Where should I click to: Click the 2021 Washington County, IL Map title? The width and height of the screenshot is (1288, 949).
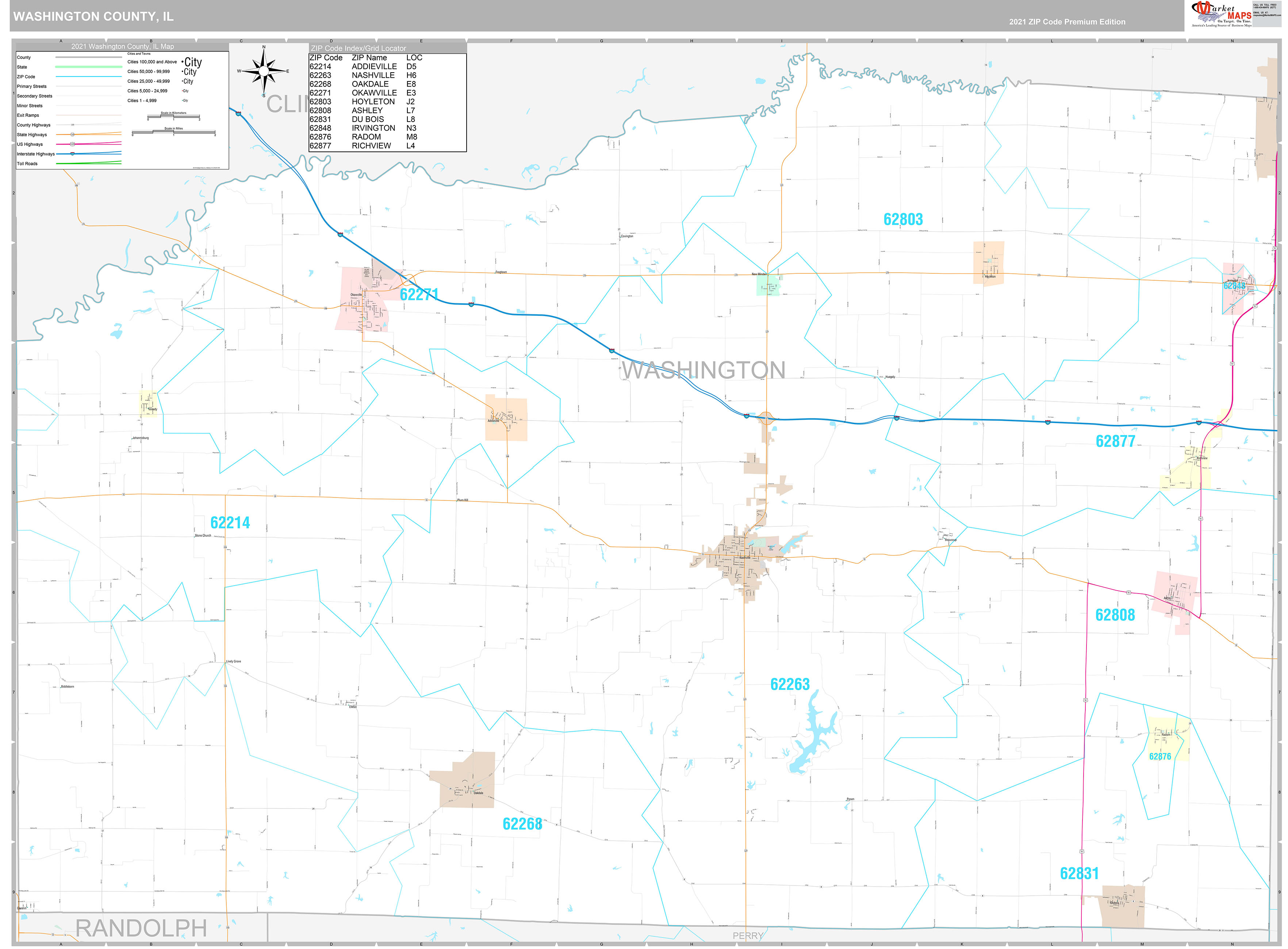(122, 46)
